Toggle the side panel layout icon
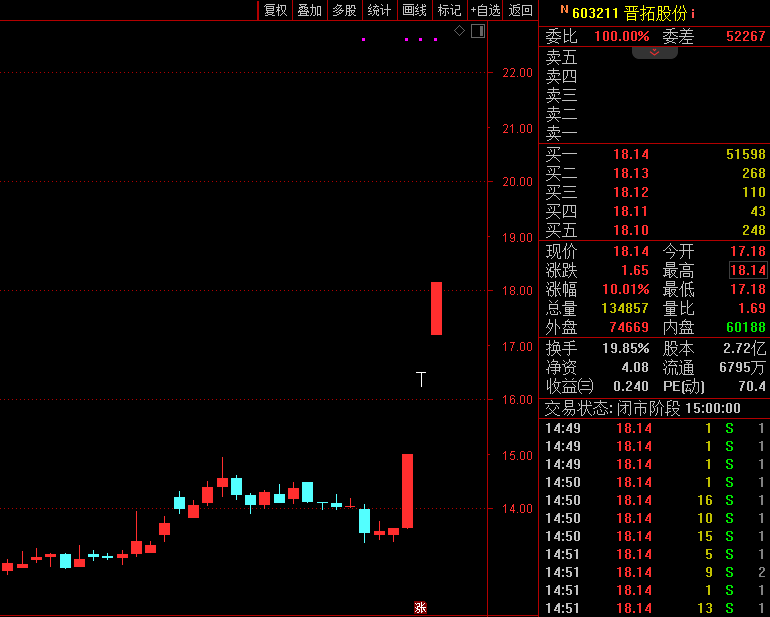This screenshot has height=617, width=770. pos(478,31)
